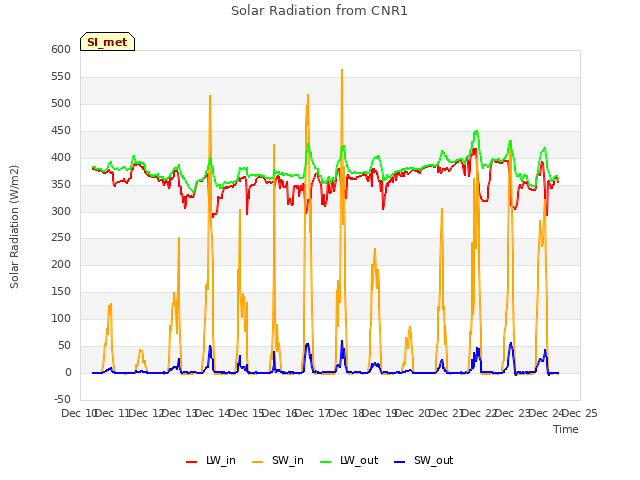Click the orange SW_in legend swatch
Viewport: 640px width, 480px height.
258,462
